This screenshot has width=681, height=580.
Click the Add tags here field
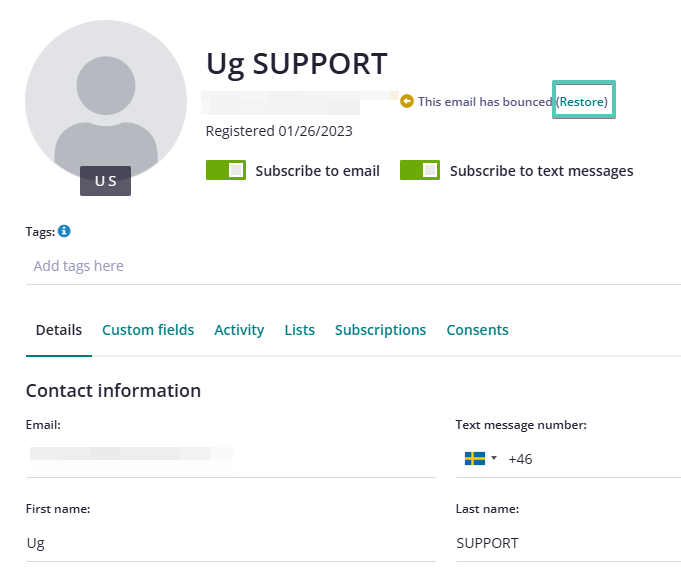pyautogui.click(x=353, y=266)
